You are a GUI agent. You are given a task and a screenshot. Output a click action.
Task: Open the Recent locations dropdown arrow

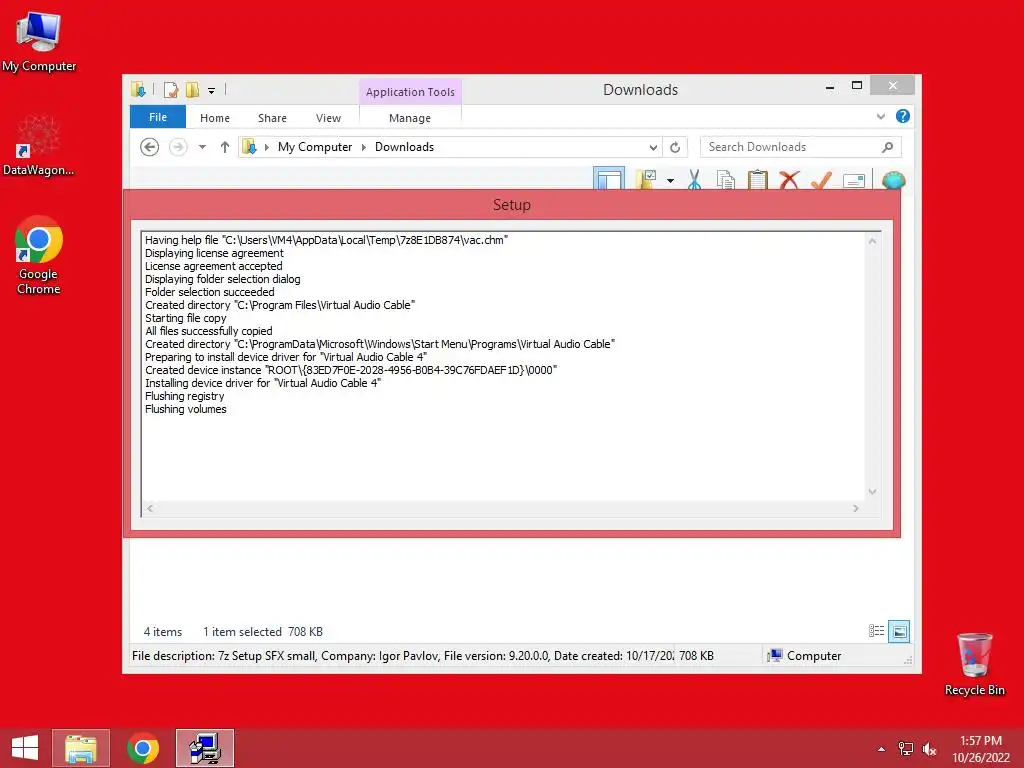point(202,147)
